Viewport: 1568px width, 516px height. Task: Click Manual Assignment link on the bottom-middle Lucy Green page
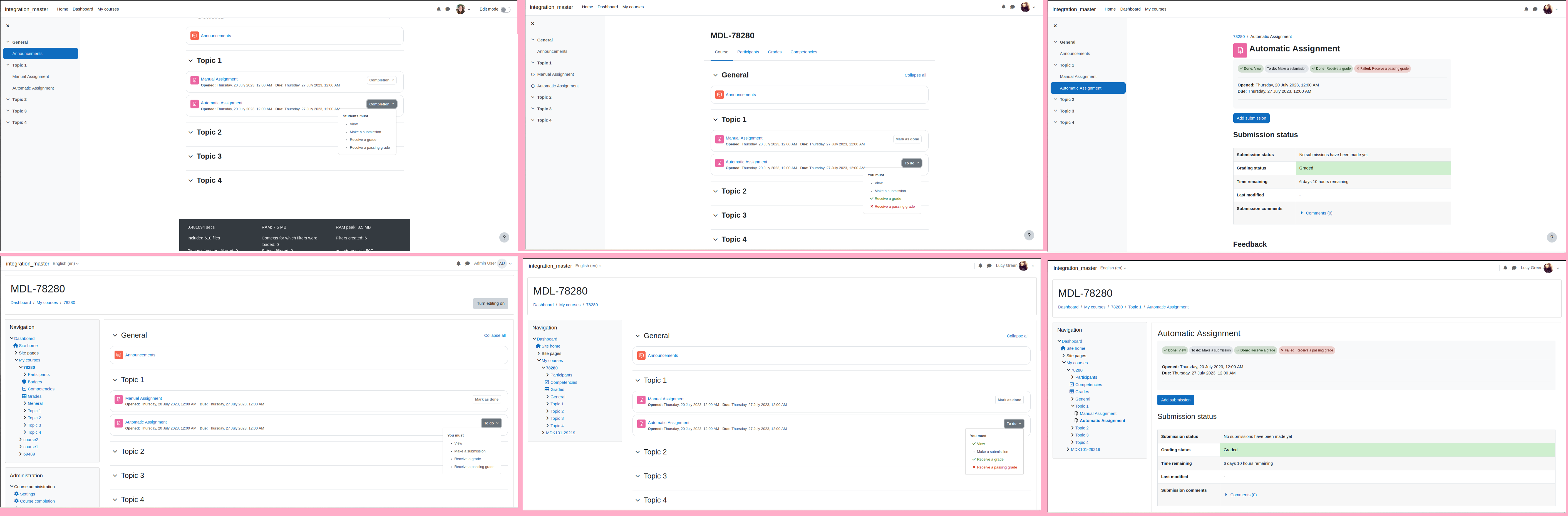click(x=666, y=399)
